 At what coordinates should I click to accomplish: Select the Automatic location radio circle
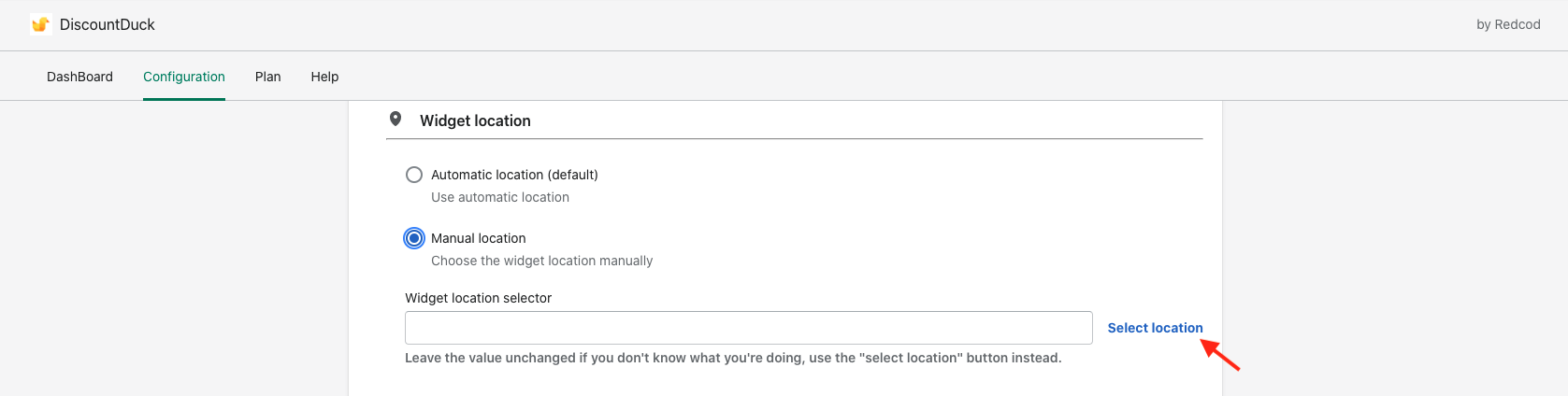[414, 175]
